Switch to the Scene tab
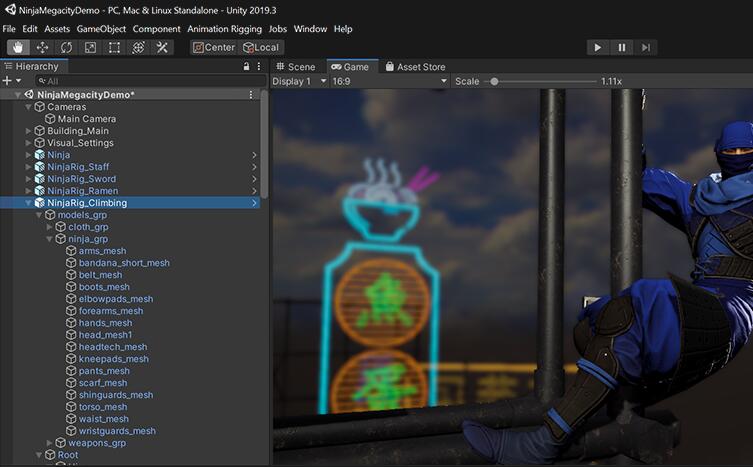Image resolution: width=753 pixels, height=467 pixels. pyautogui.click(x=296, y=67)
